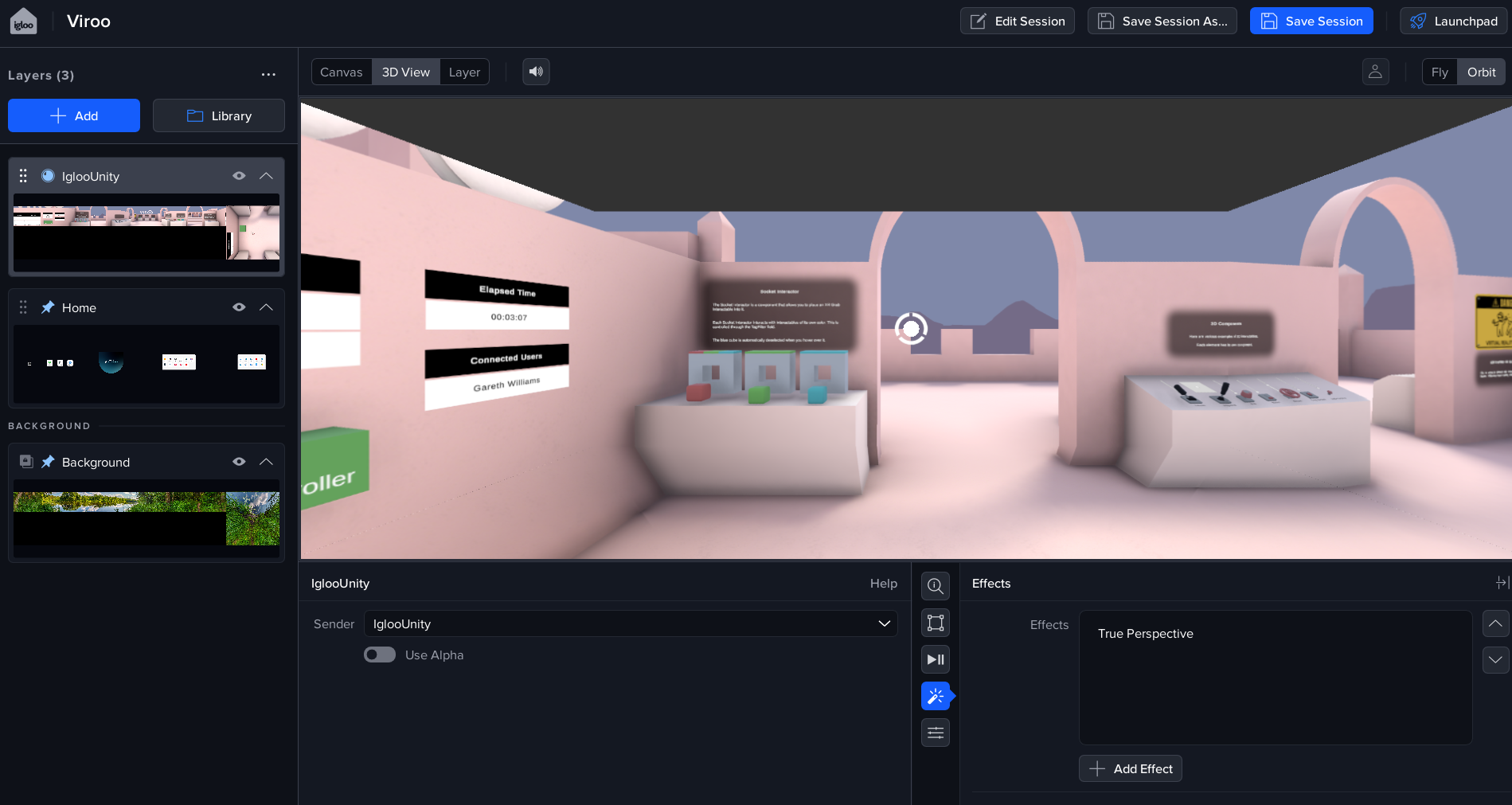
Task: Switch camera mode to Orbit
Action: (x=1481, y=72)
